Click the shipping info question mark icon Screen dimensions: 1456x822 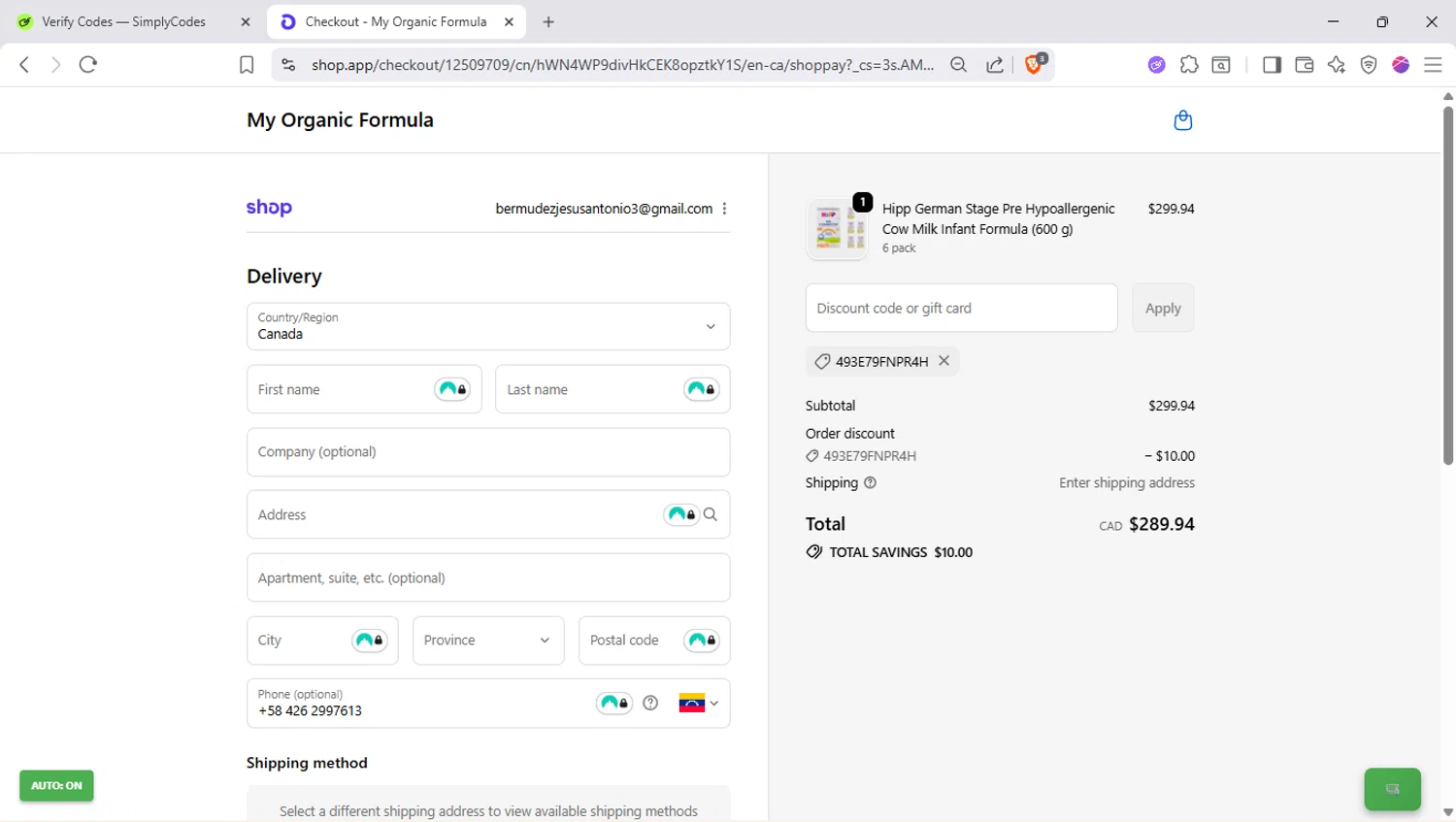(x=870, y=482)
